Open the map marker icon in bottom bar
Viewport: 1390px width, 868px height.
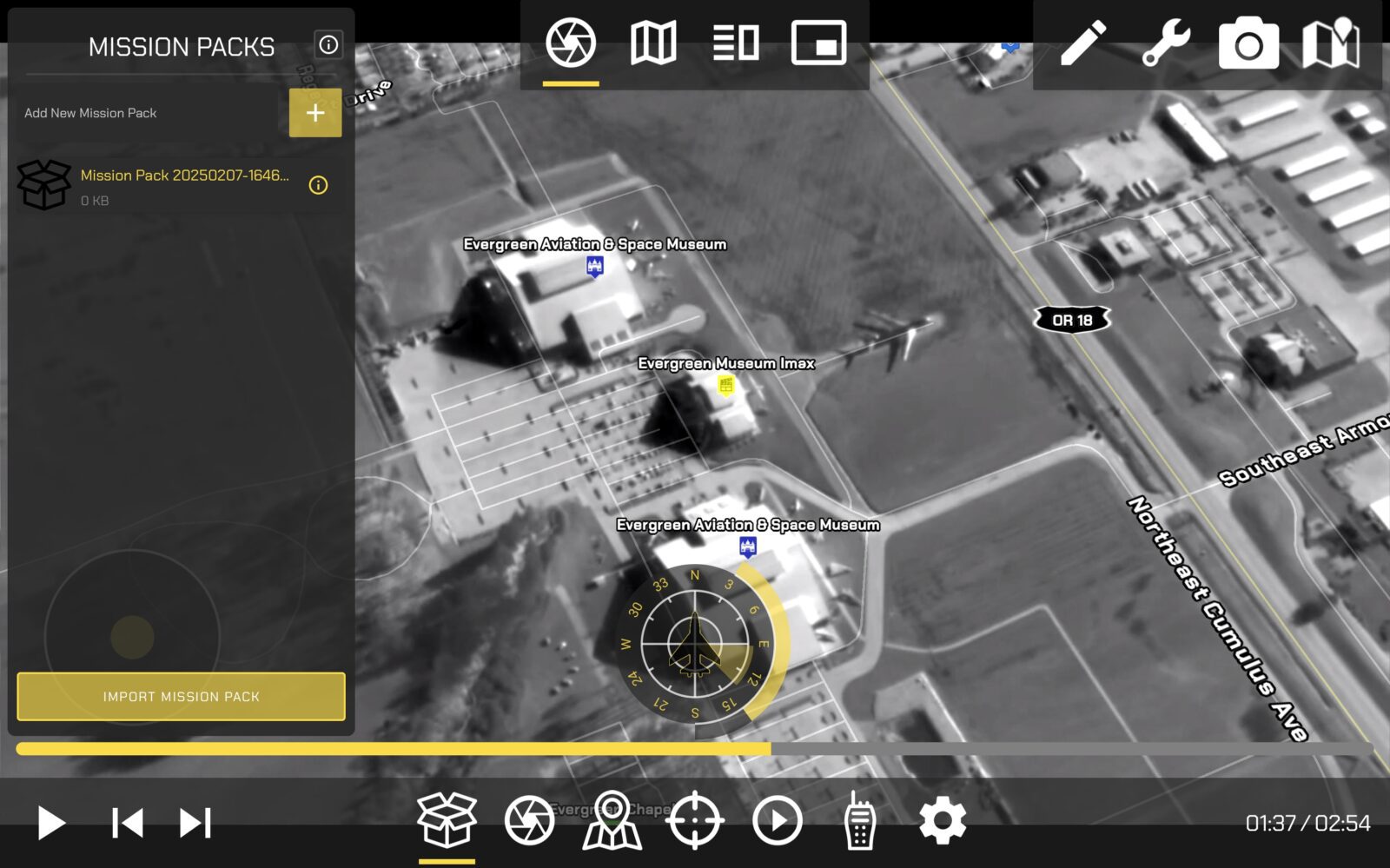(x=612, y=820)
